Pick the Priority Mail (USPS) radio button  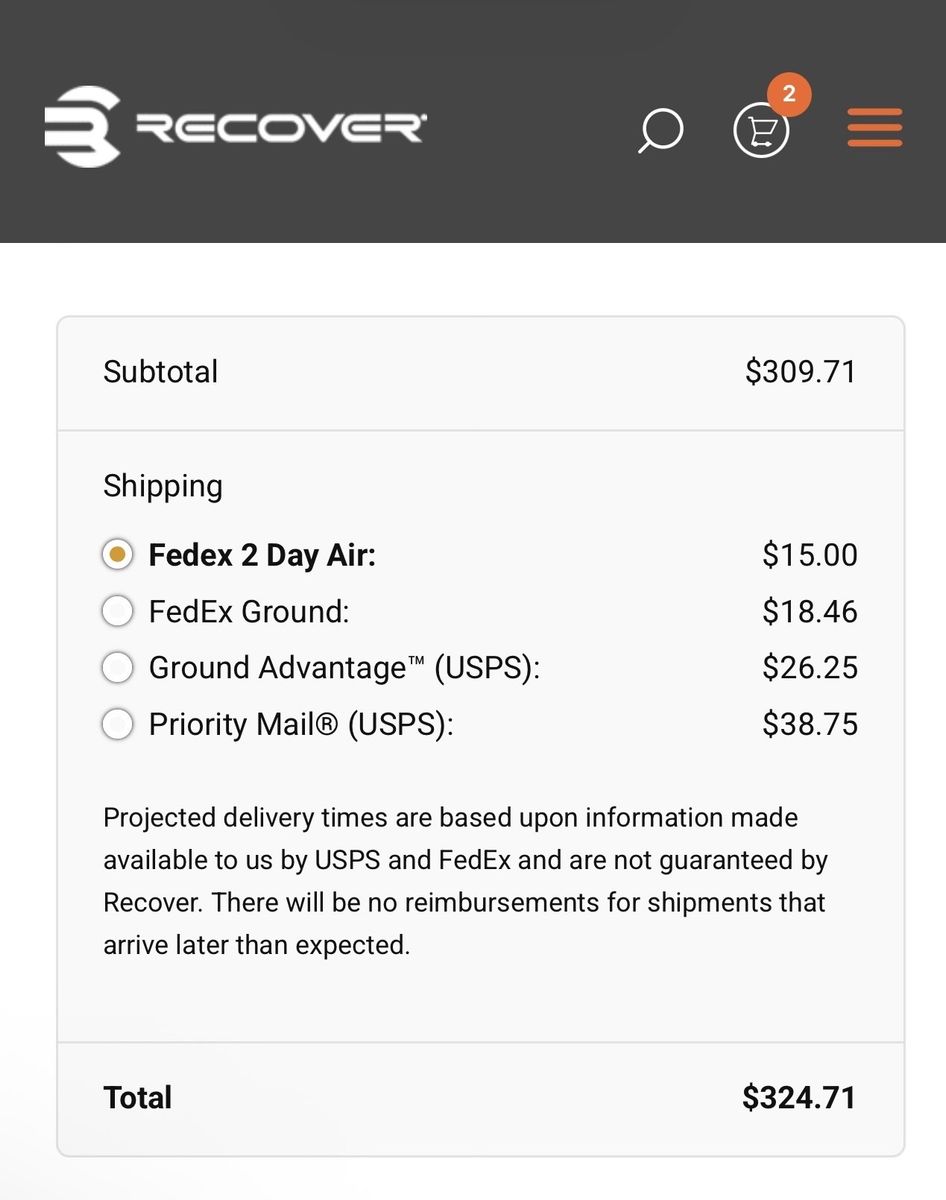pos(118,724)
